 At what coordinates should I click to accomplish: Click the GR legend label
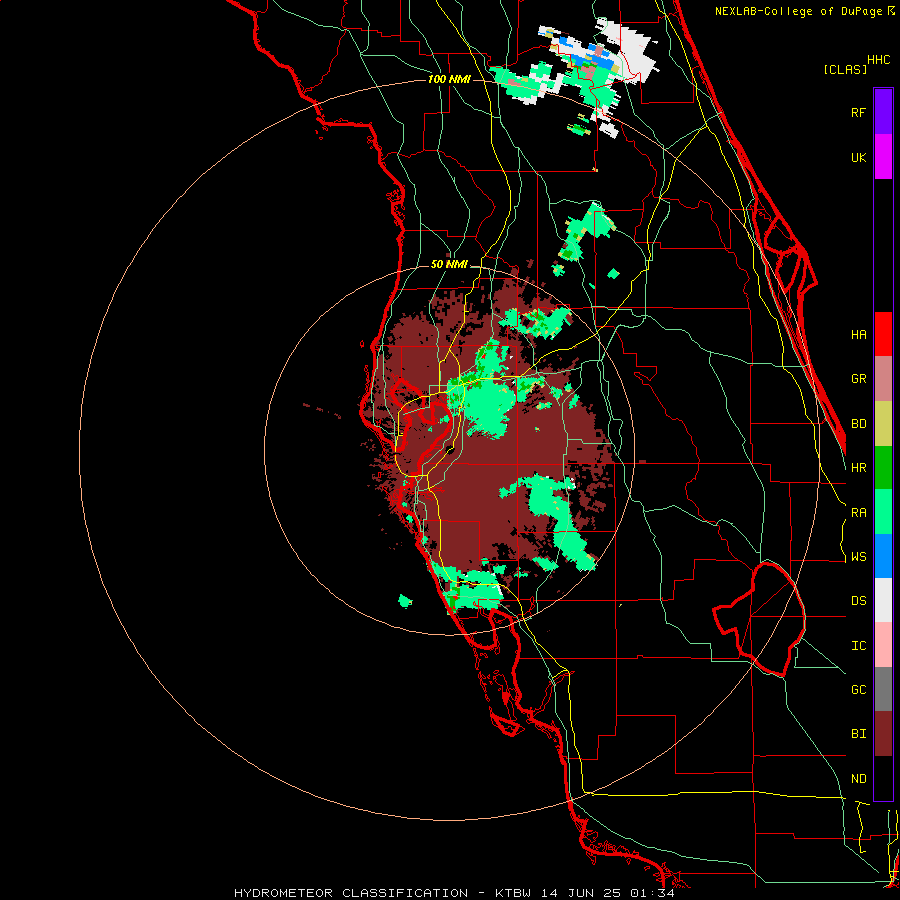pos(858,379)
